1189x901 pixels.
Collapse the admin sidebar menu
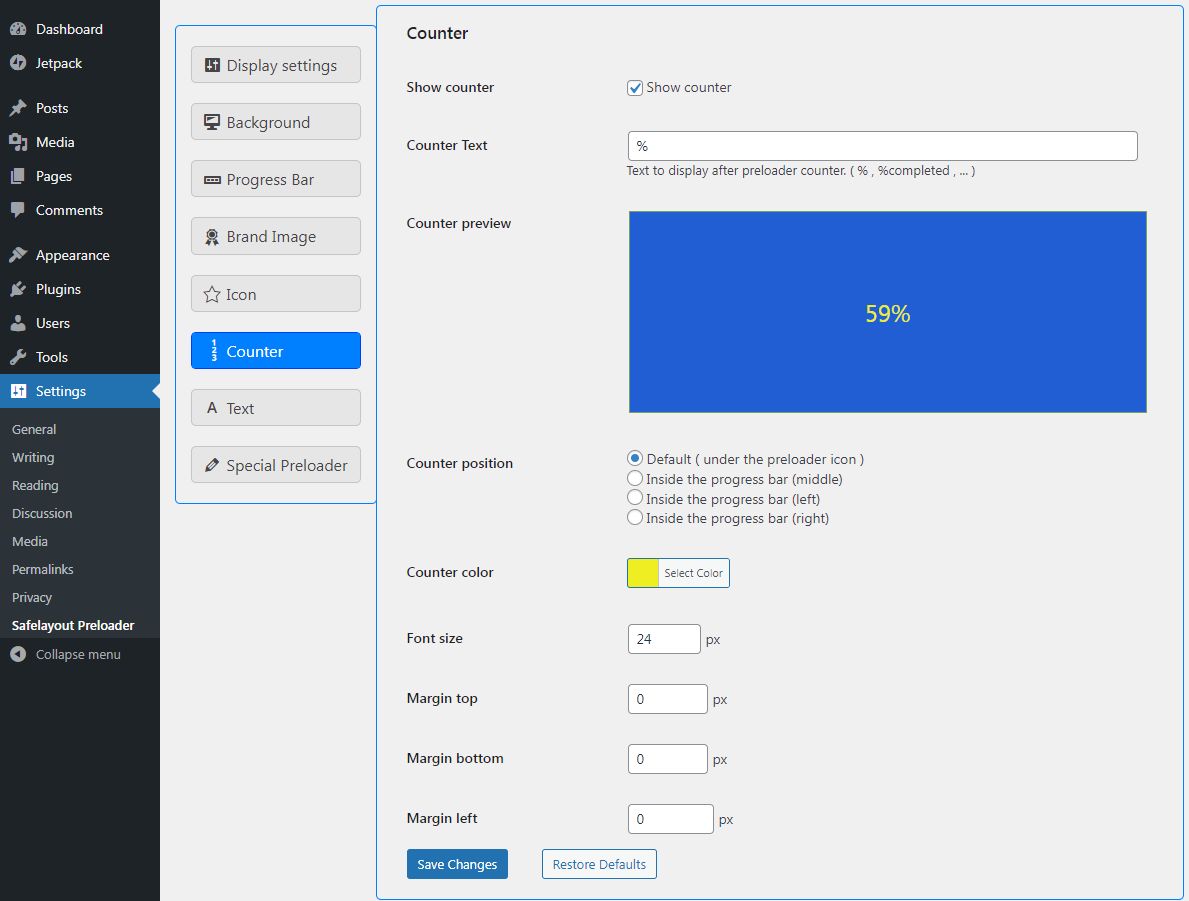coord(66,654)
